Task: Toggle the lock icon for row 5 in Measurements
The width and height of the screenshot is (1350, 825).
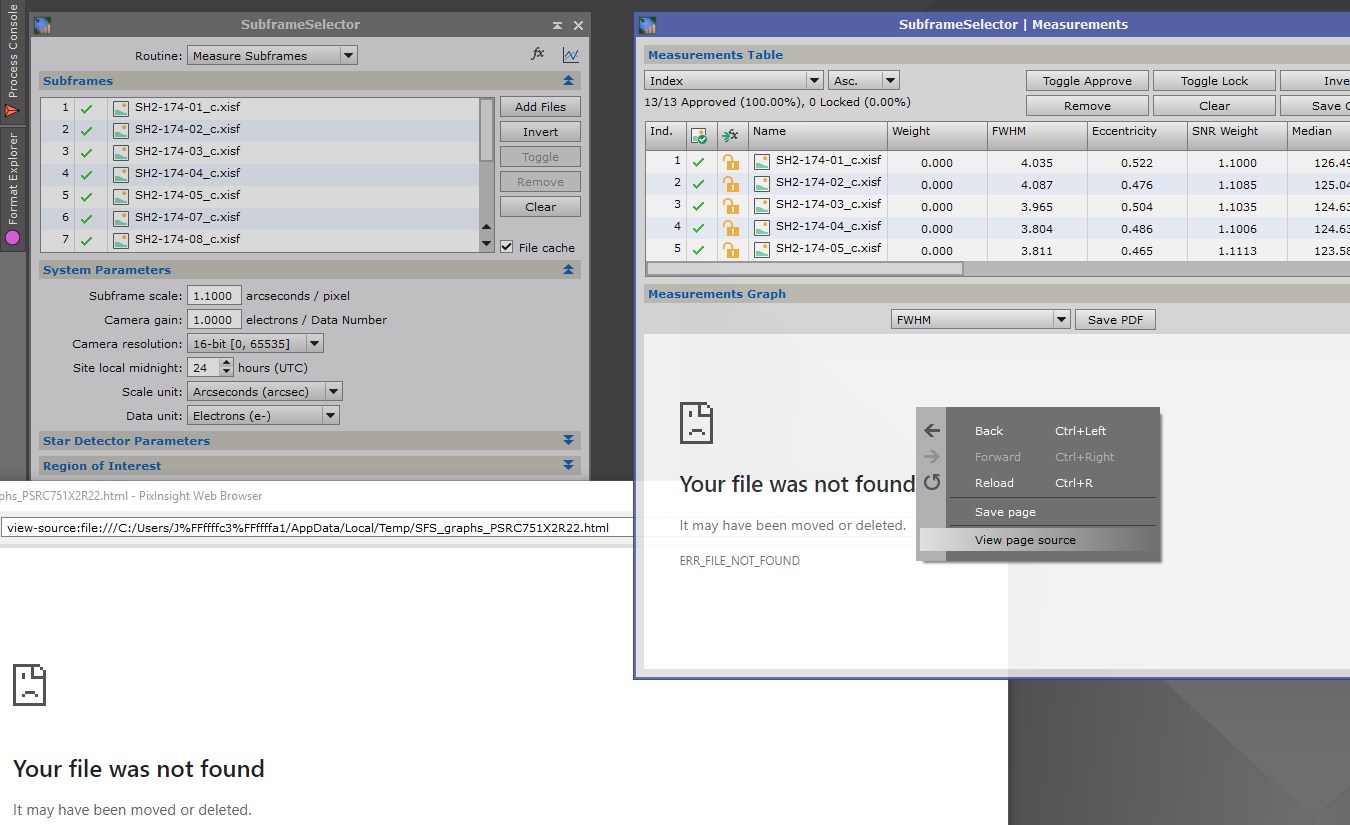Action: [x=731, y=250]
